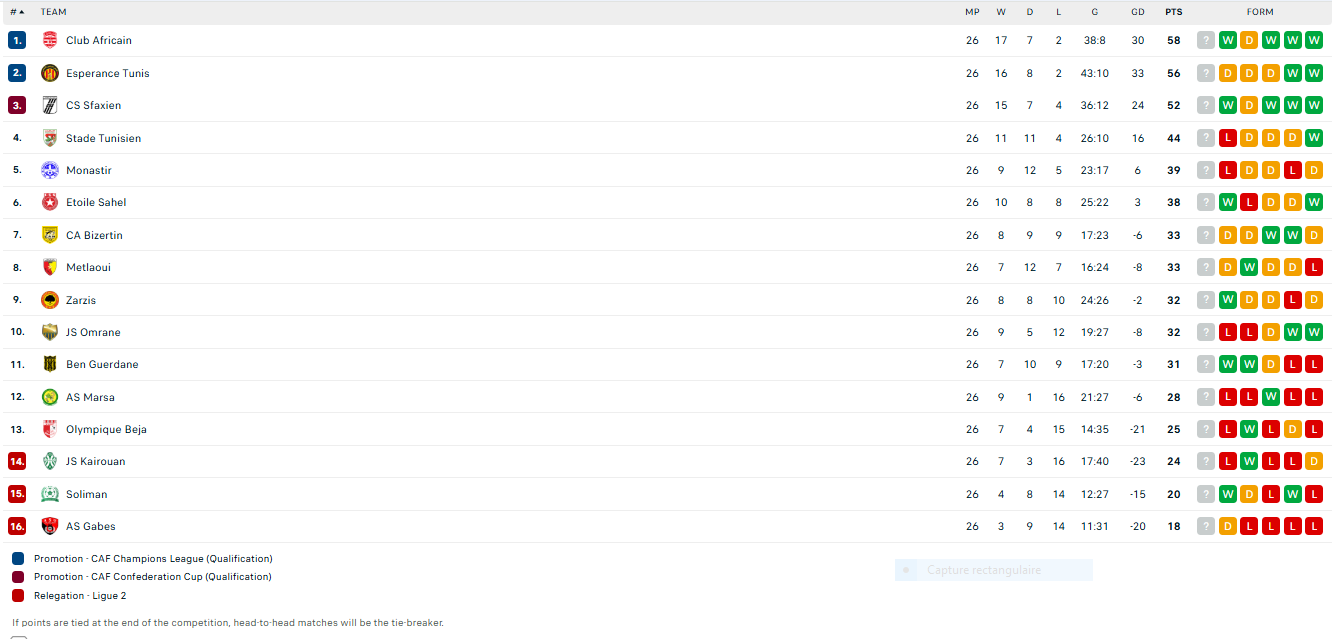Click the unknown-result '?' form badge for Club Africain

tap(1206, 40)
